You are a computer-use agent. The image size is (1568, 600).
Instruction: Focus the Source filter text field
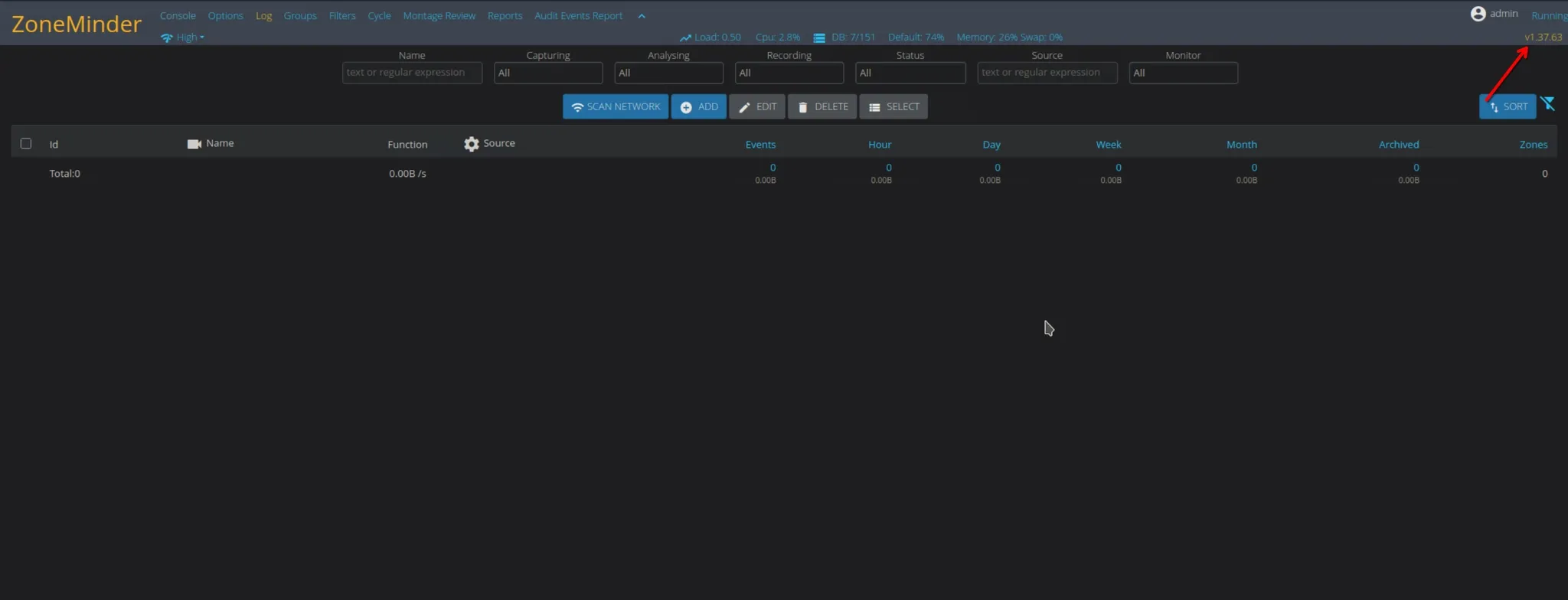coord(1047,73)
